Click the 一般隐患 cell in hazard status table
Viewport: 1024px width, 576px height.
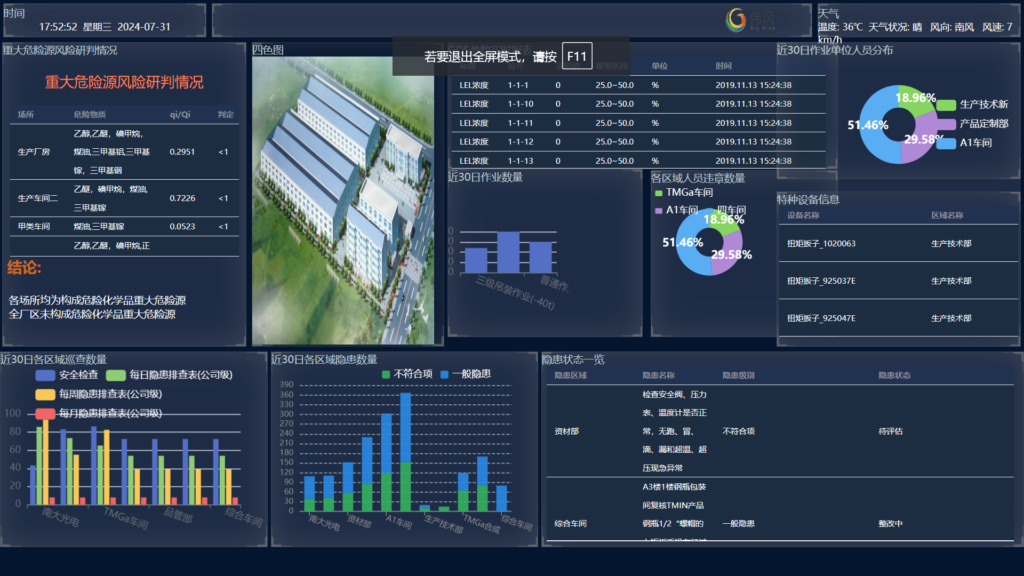(739, 523)
